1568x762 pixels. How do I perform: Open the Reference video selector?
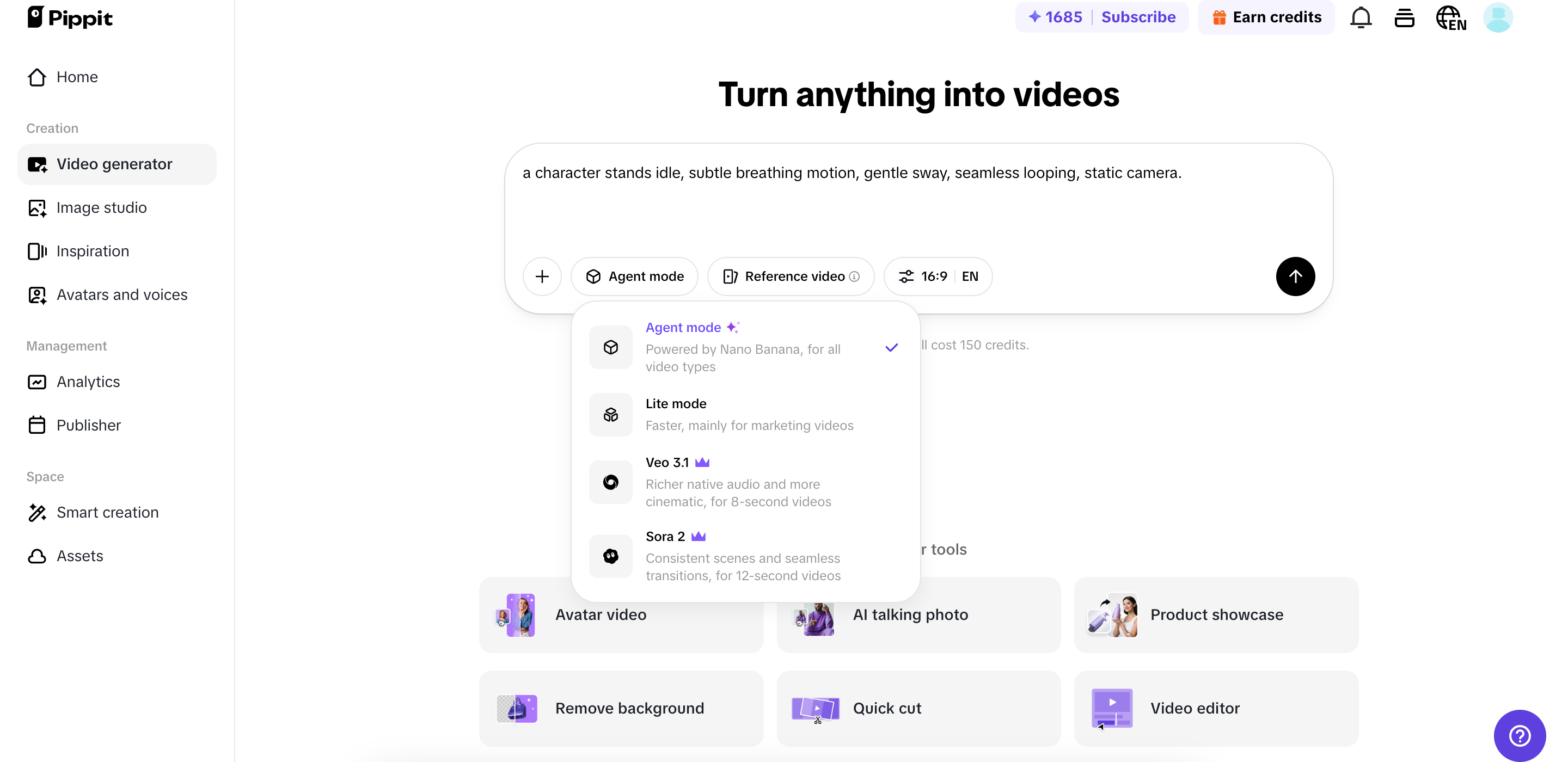click(x=789, y=276)
